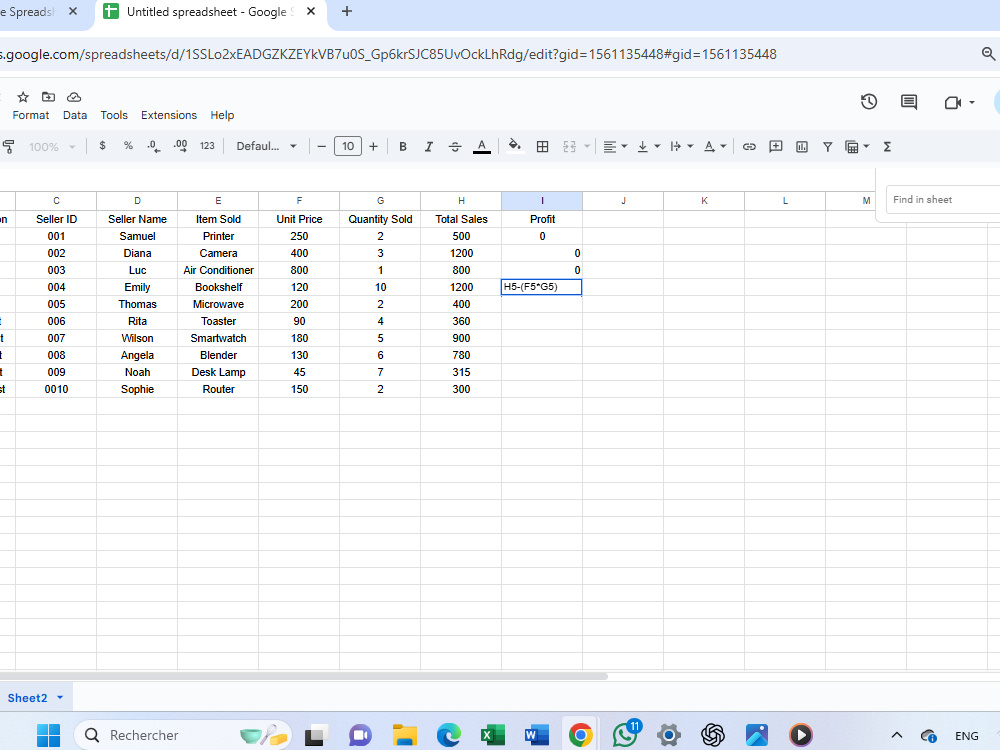Screen dimensions: 1000x750
Task: Increase font size with plus button
Action: [373, 147]
